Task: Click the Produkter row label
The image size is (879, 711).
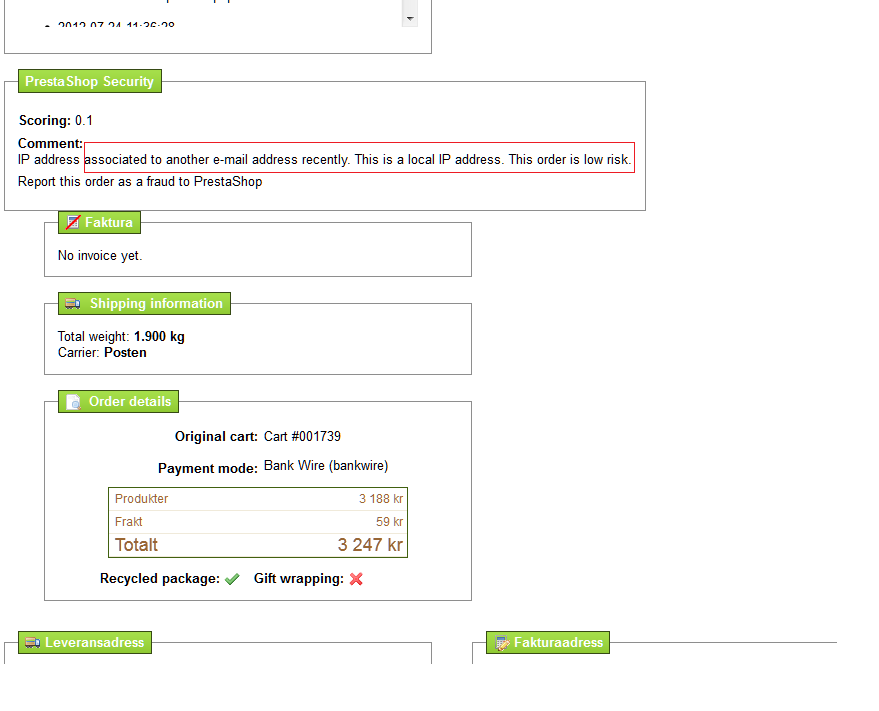Action: 141,499
